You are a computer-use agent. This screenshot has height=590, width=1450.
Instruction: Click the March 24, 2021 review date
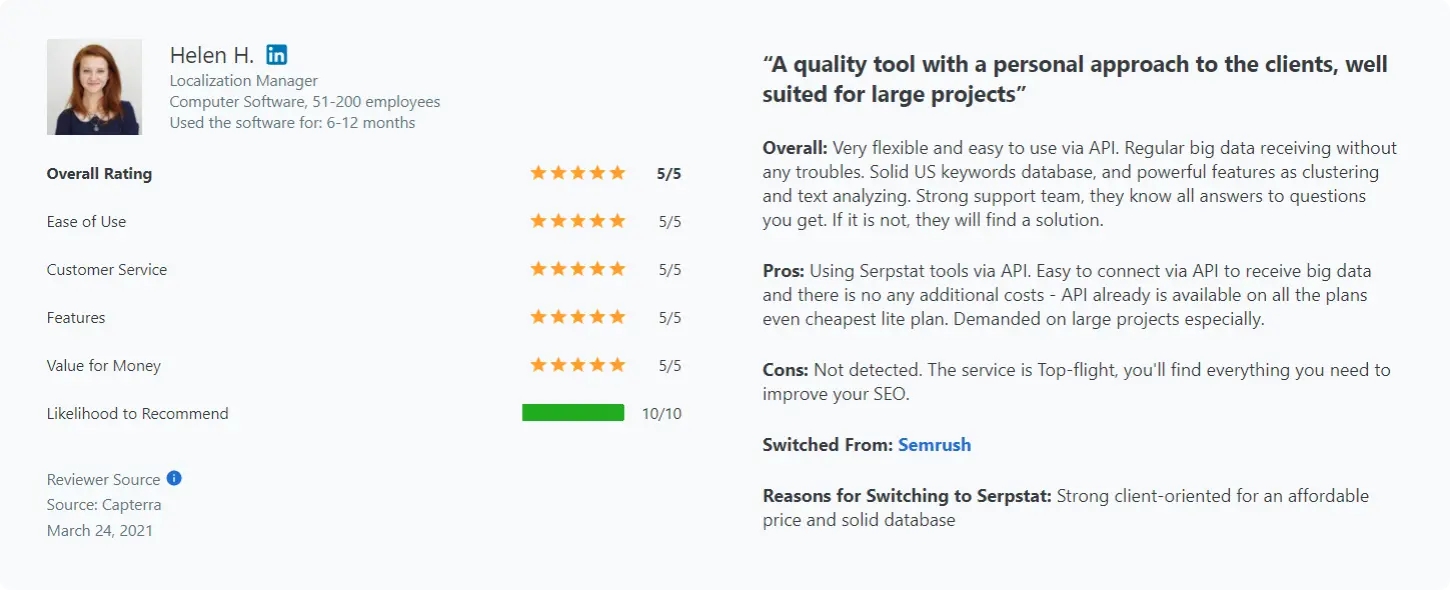(100, 531)
